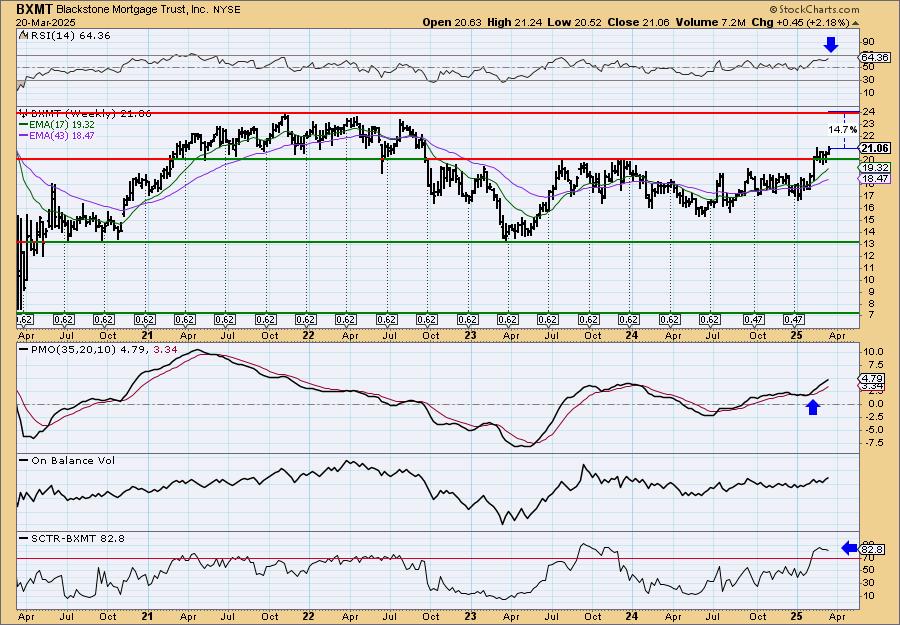Click the up-triangle icon after Chg
Image resolution: width=900 pixels, height=625 pixels.
coord(855,23)
